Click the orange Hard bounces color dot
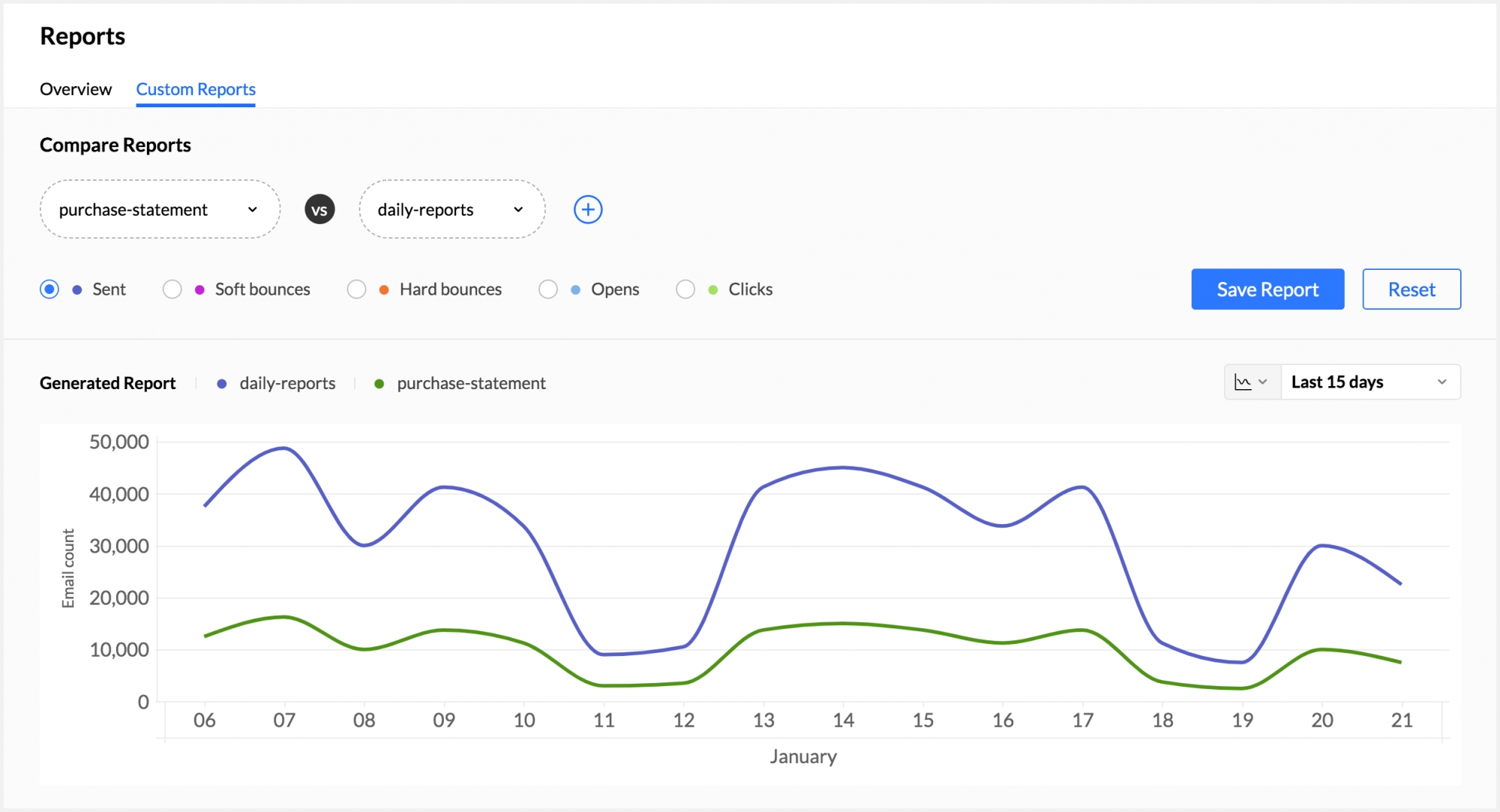The height and width of the screenshot is (812, 1500). click(384, 290)
